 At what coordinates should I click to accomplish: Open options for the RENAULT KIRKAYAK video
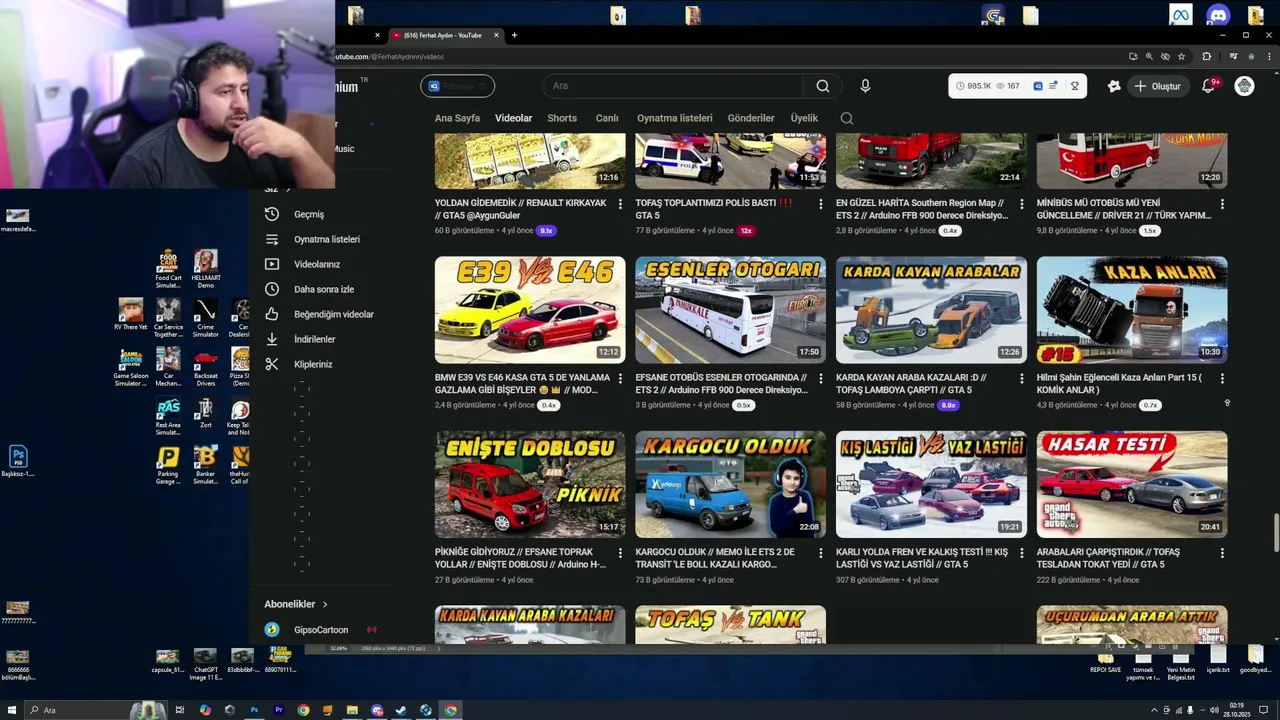(x=620, y=204)
